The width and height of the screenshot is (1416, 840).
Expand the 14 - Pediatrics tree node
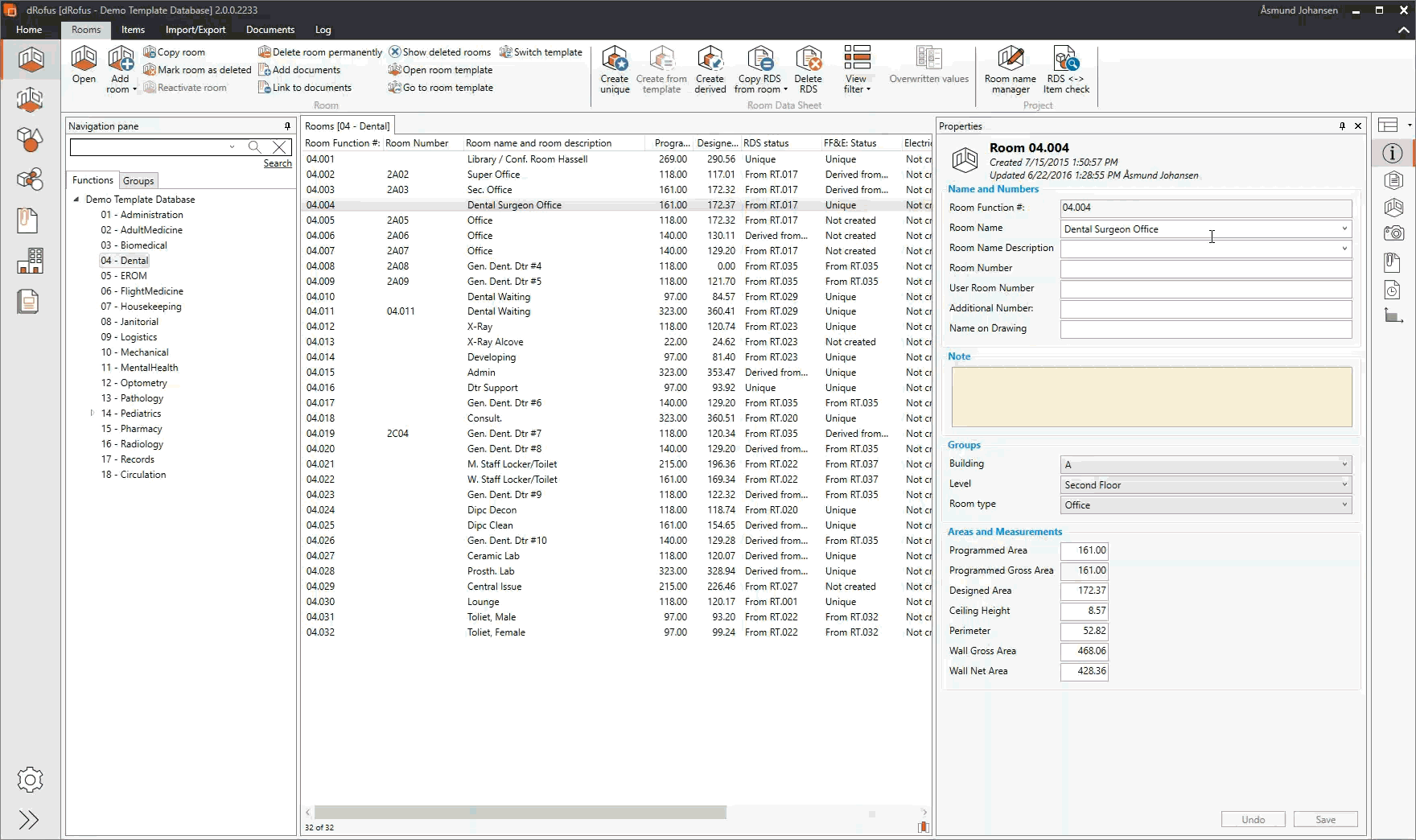point(93,414)
